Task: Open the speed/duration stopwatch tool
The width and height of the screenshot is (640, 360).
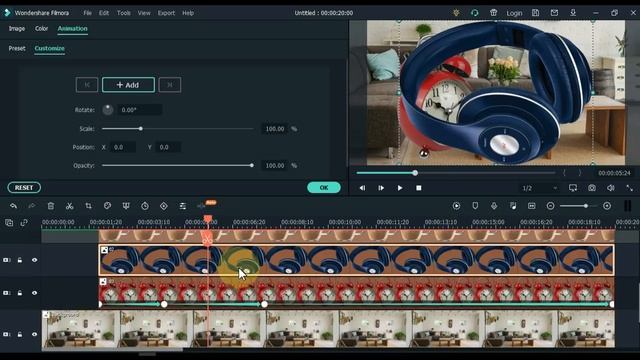Action: pyautogui.click(x=145, y=206)
